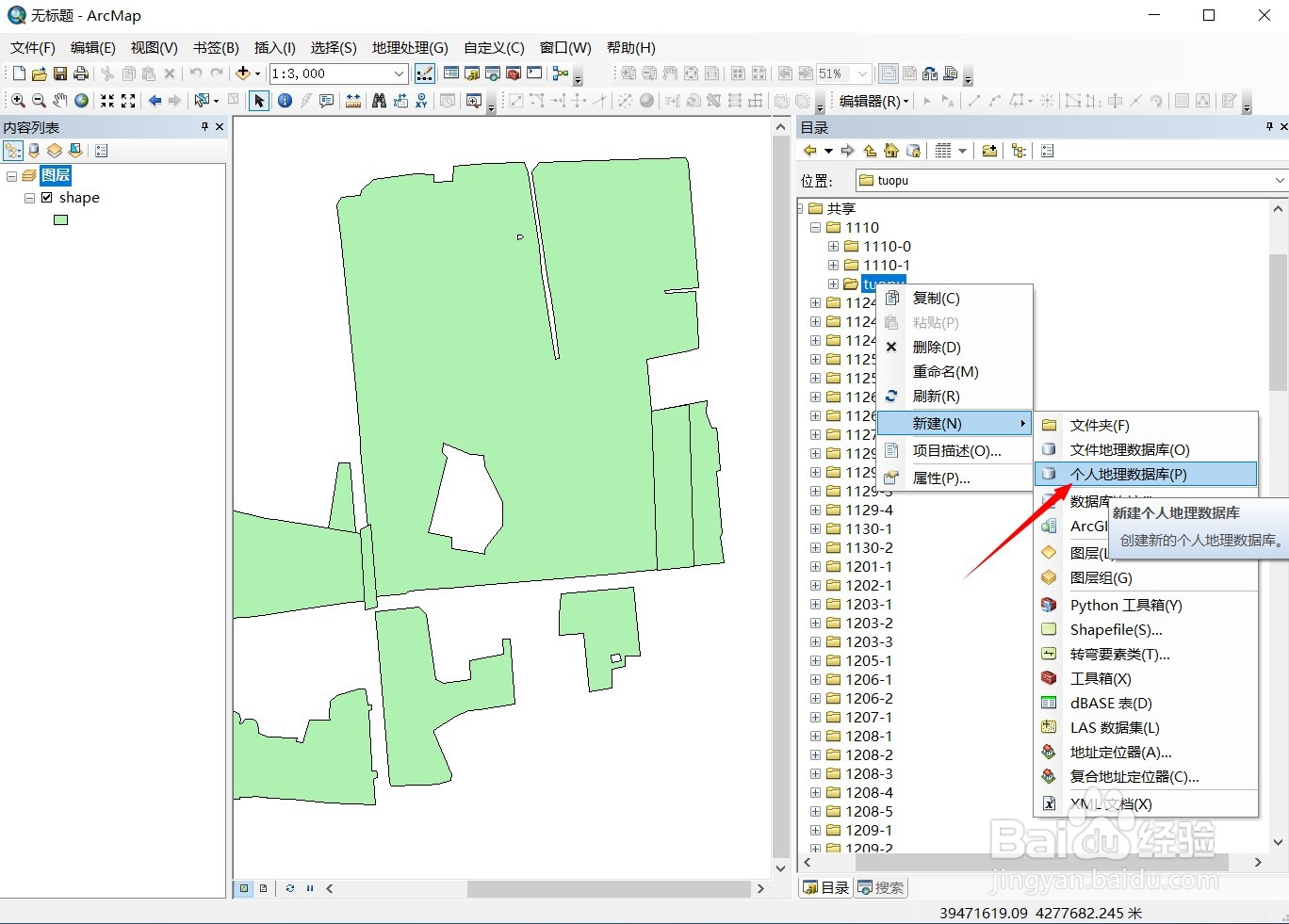This screenshot has width=1289, height=924.
Task: Switch to Layout View at map bottom
Action: coord(264,888)
